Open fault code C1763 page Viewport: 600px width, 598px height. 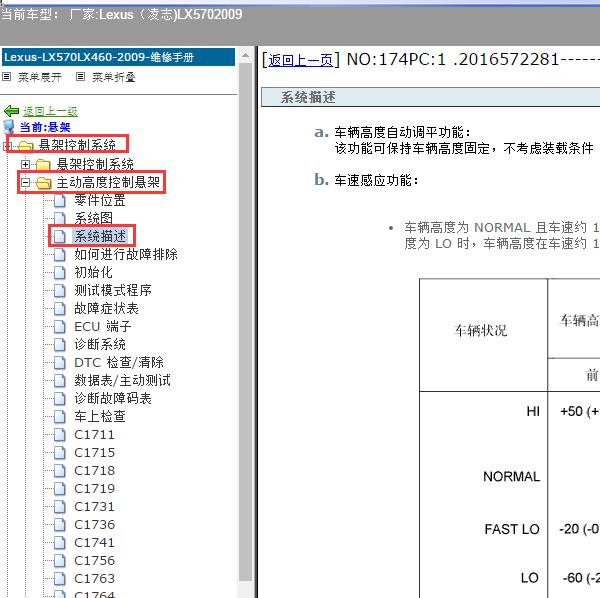click(95, 578)
